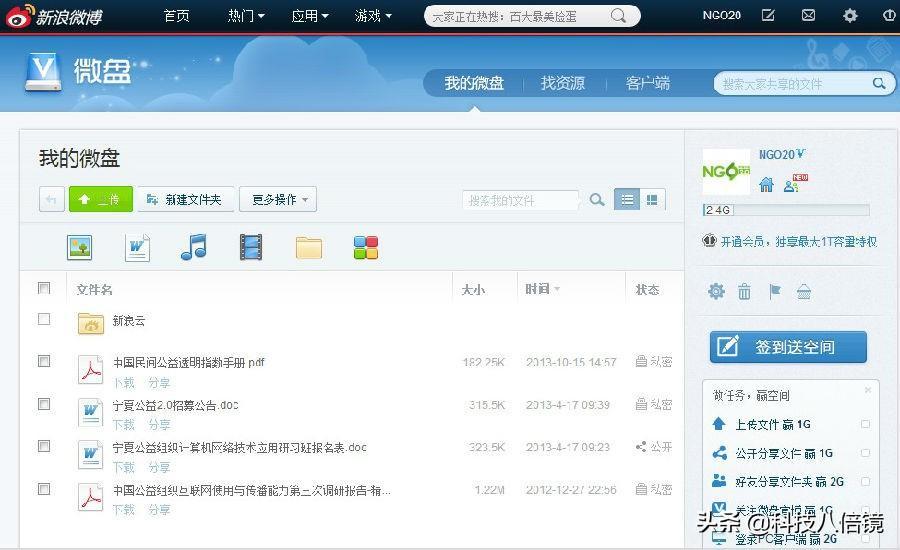Open the messages envelope icon
Image resolution: width=900 pixels, height=550 pixels.
(808, 16)
